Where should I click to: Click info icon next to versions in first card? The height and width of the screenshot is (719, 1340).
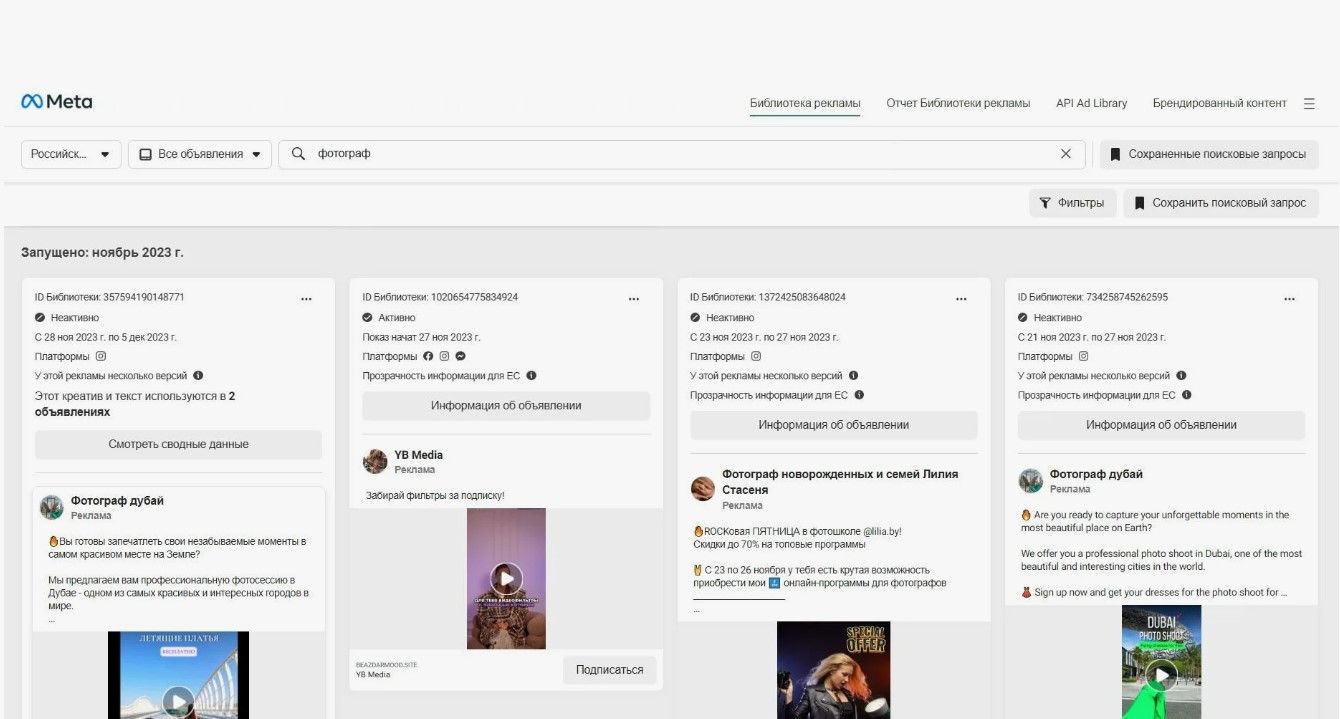198,376
